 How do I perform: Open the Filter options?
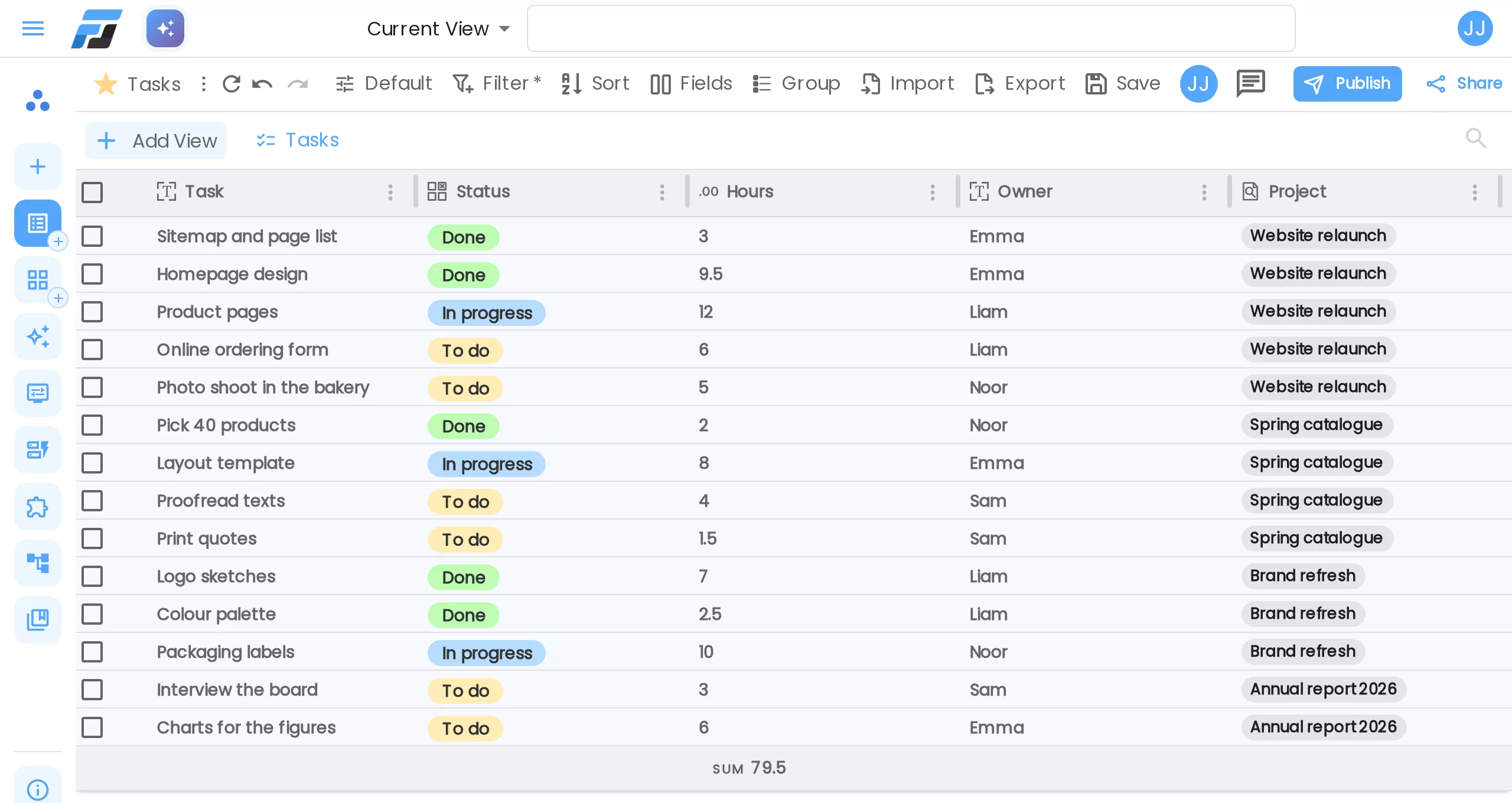click(x=496, y=83)
